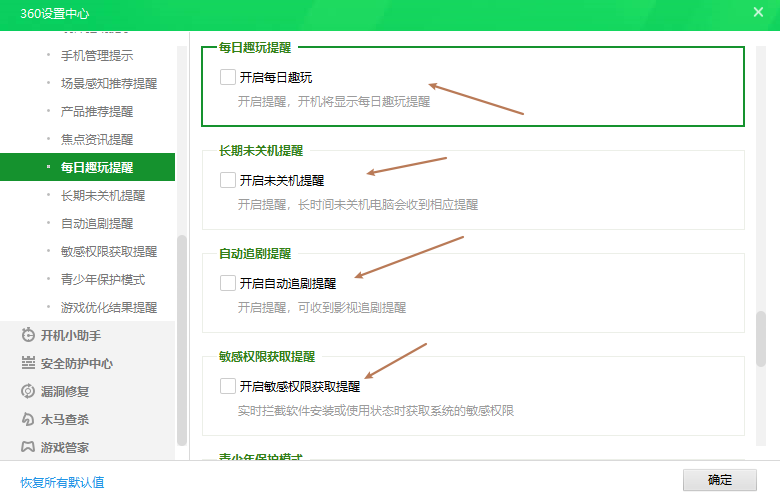Click description 实时拦截软件安装或使用状态时获取系统的敏感权限

pos(376,410)
